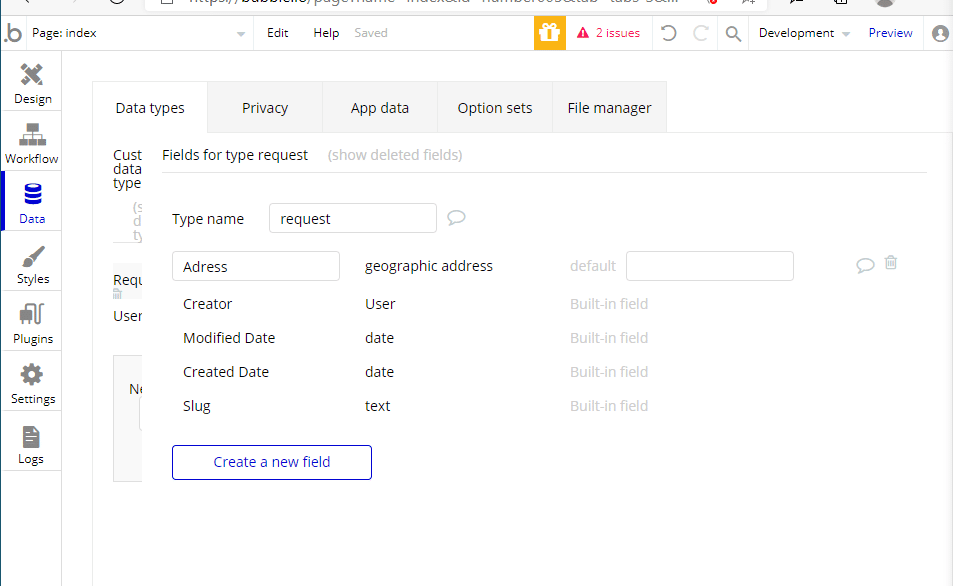Click the gift box icon
Screen dimensions: 953x586
(549, 33)
